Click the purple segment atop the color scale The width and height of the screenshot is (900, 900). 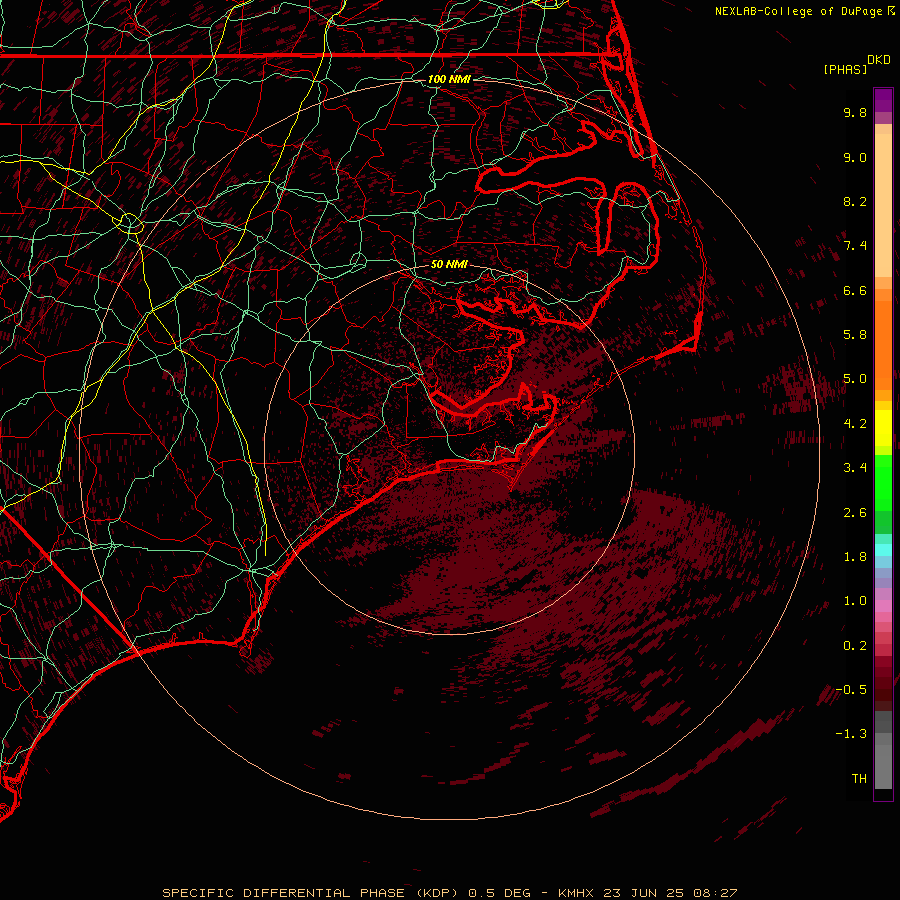coord(883,100)
